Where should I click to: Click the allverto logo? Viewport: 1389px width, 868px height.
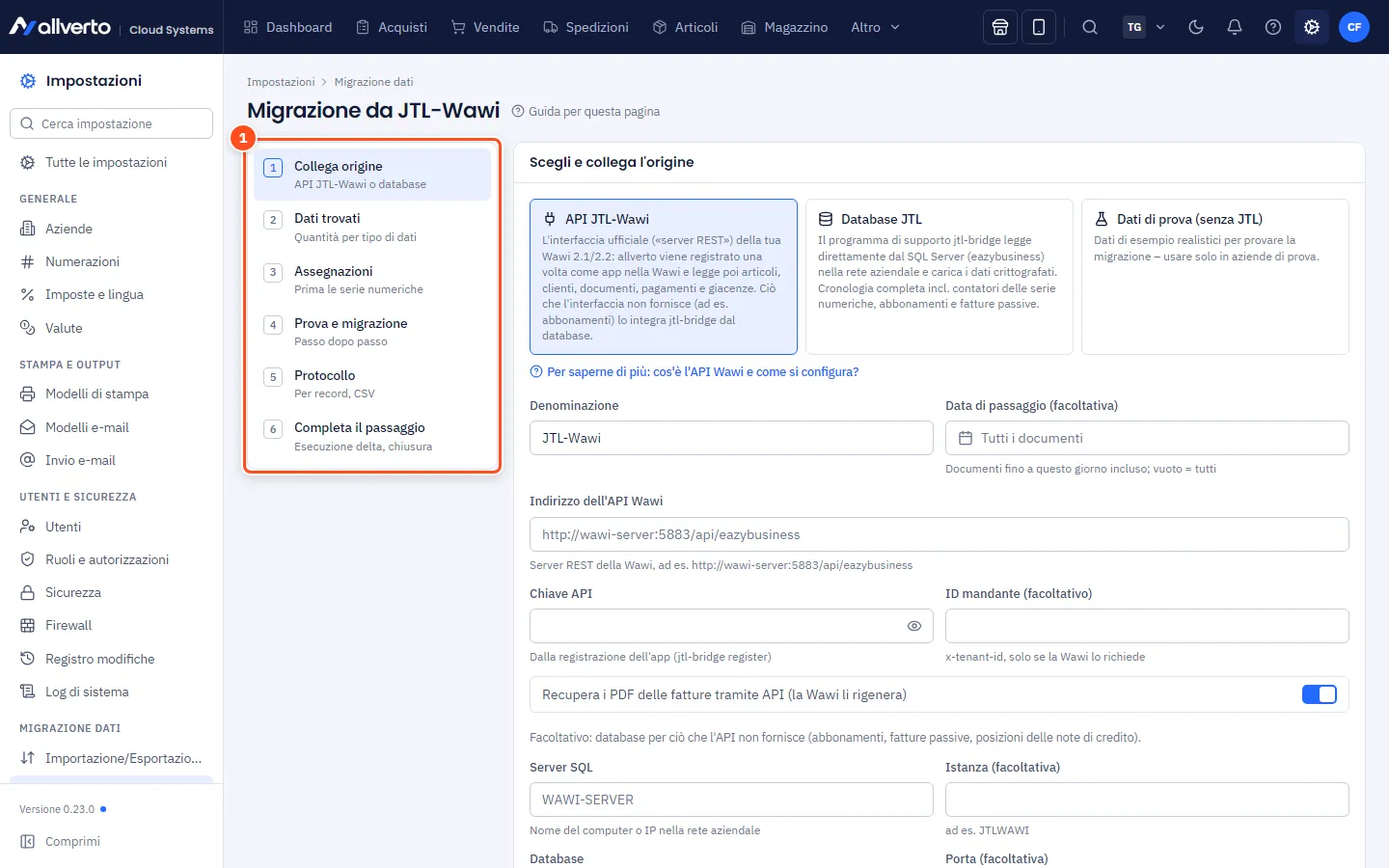tap(60, 27)
